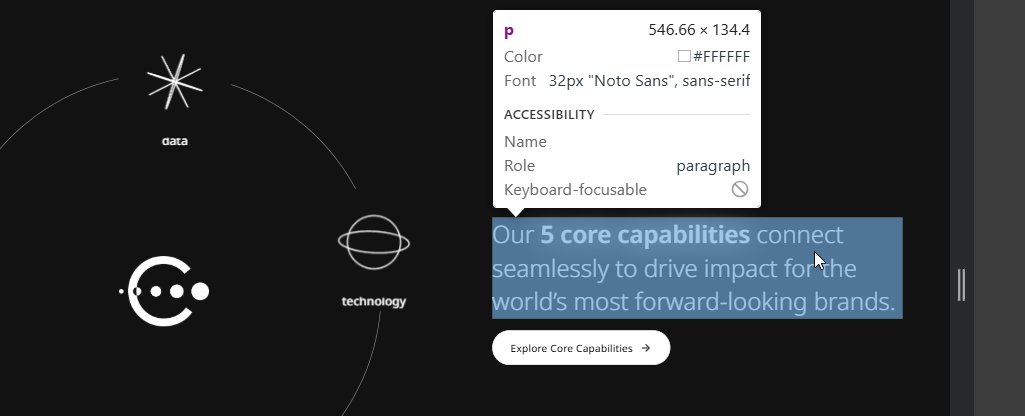Screen dimensions: 1025x416
Task: Click the Keyboard-focusable label in tooltip
Action: (x=575, y=190)
